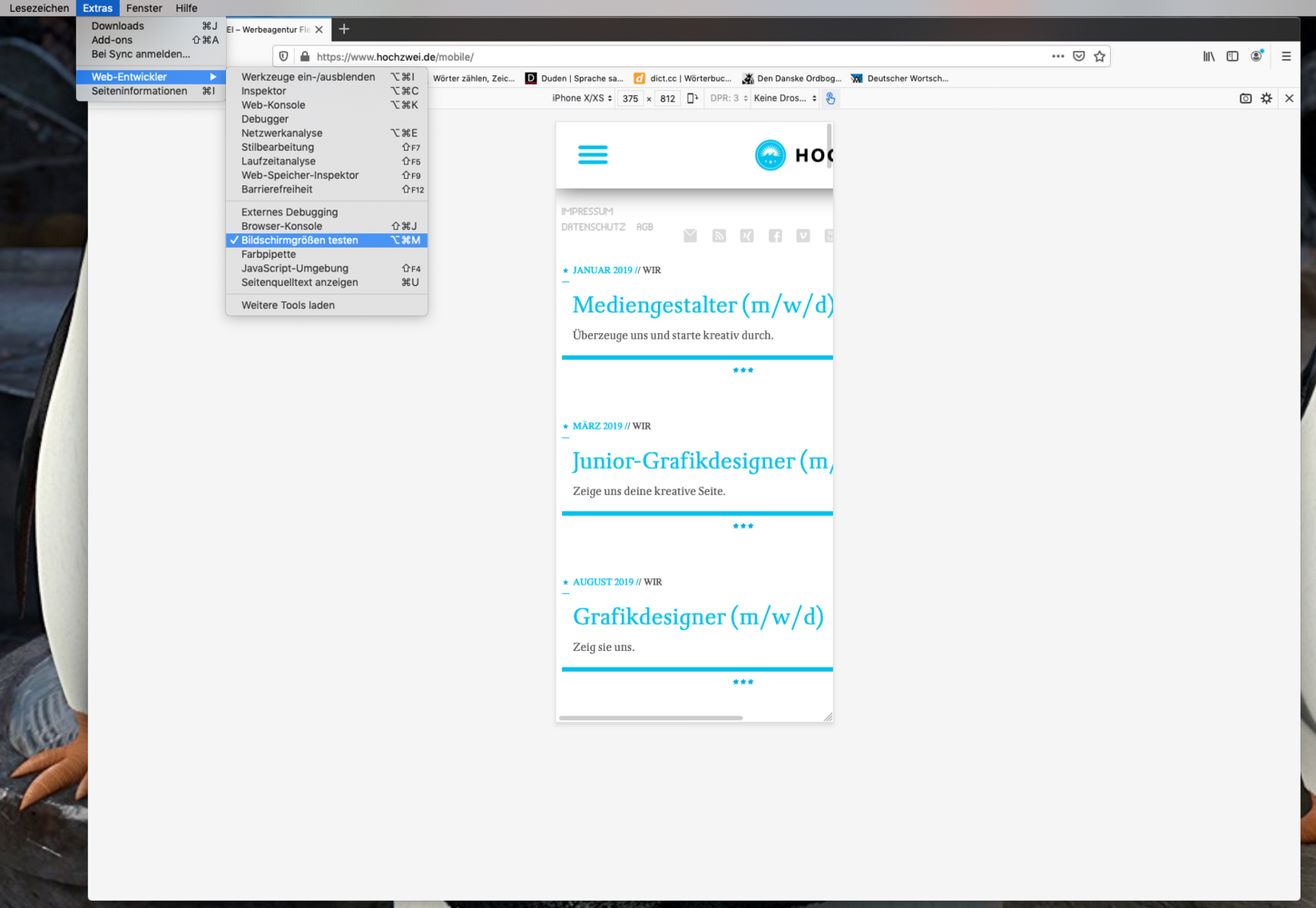Click the Facebook icon on the page

click(775, 236)
